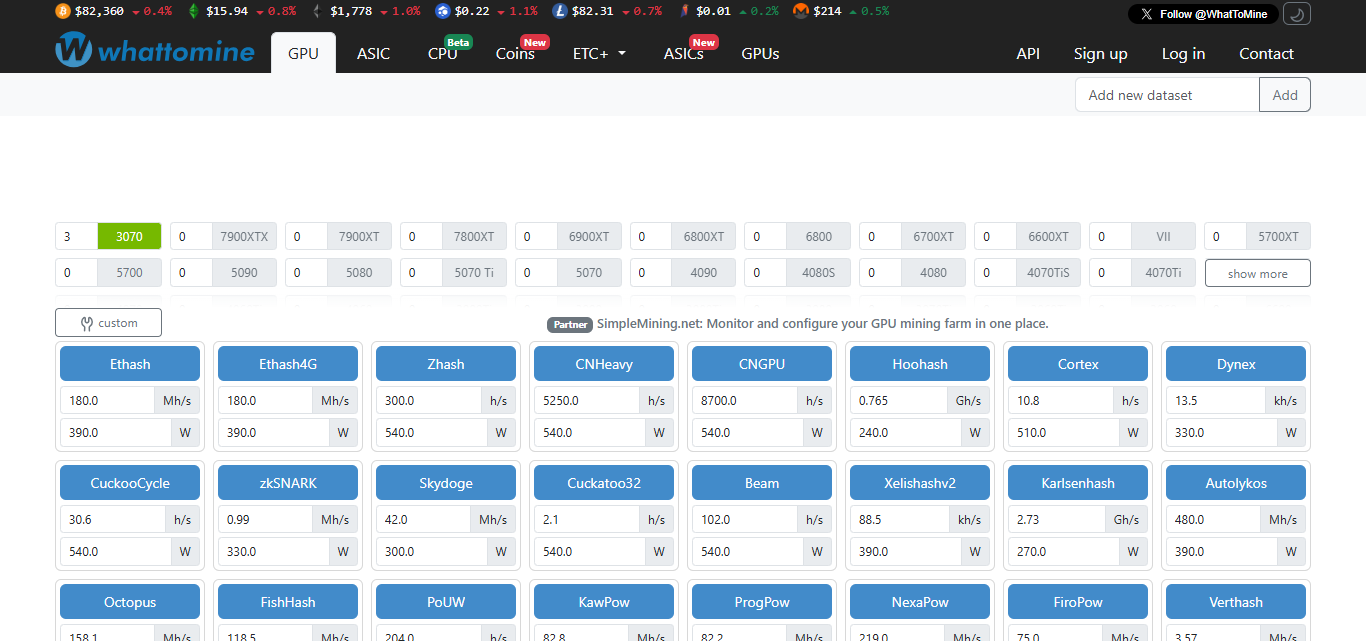Viewport: 1366px width, 641px height.
Task: Expand GPU list with show more
Action: click(1257, 273)
